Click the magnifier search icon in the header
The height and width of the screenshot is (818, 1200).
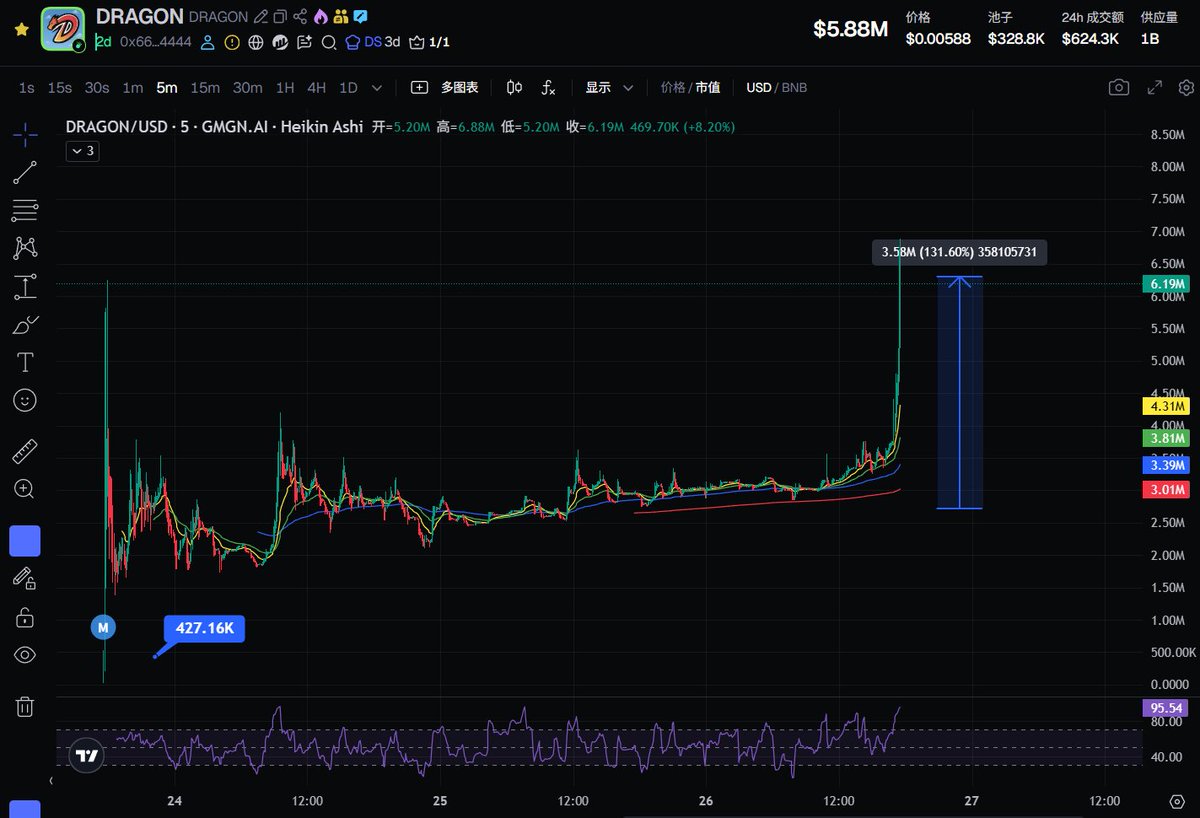[328, 42]
